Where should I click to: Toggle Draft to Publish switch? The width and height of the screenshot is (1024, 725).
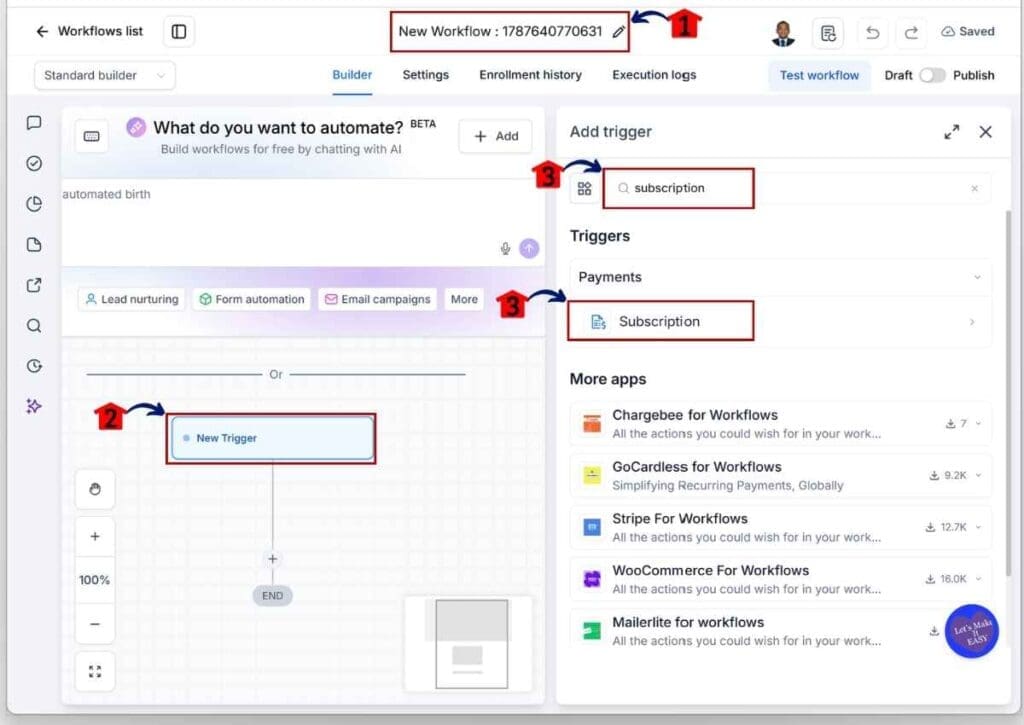pos(932,75)
